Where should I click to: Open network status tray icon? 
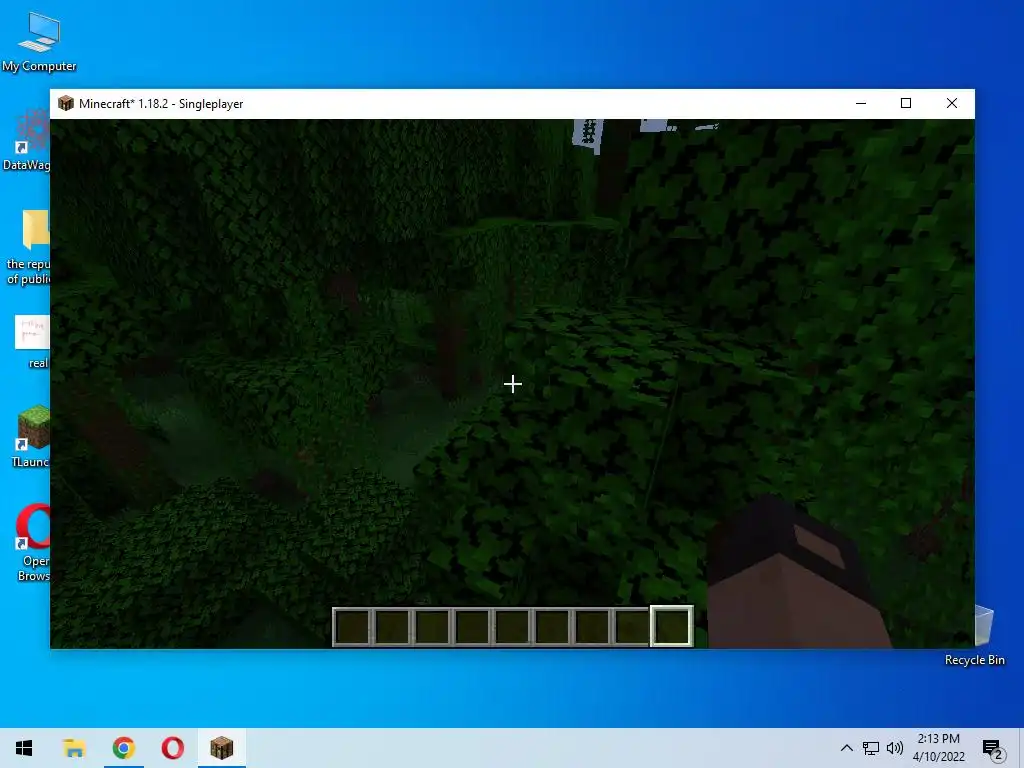871,748
